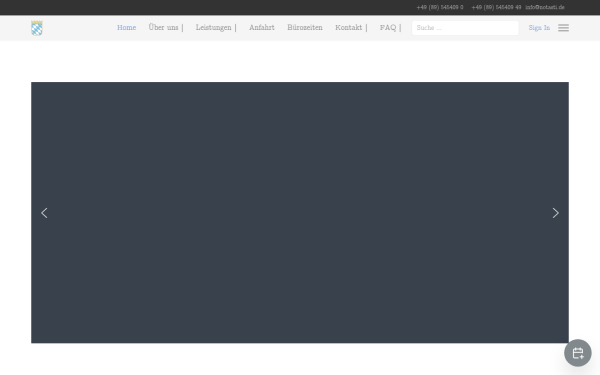Open the FAQ dropdown menu

point(391,28)
